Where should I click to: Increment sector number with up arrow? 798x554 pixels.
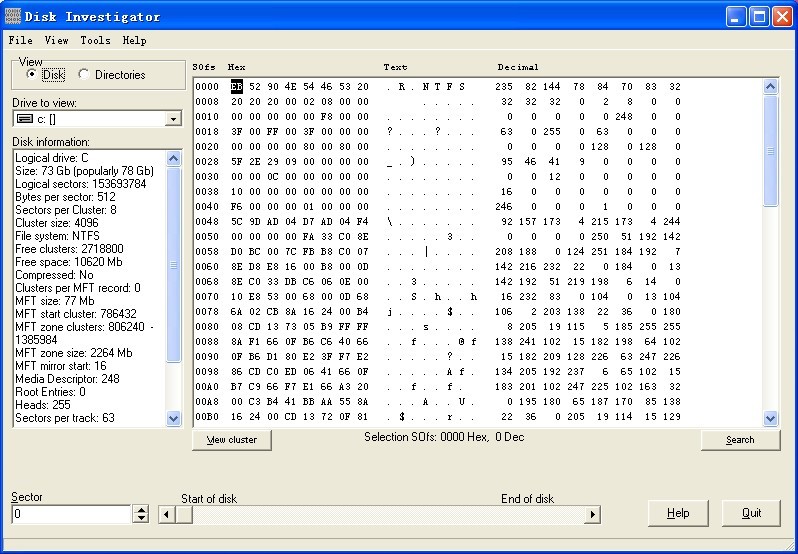coord(141,510)
